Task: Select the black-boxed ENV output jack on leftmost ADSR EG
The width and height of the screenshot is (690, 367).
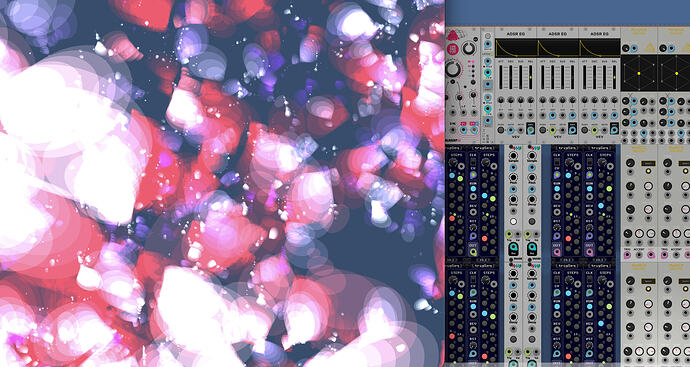Action: tap(530, 130)
